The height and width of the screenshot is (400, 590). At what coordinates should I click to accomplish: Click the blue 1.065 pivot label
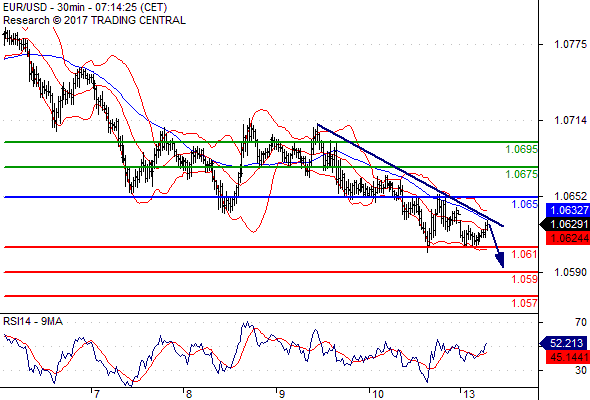point(525,204)
